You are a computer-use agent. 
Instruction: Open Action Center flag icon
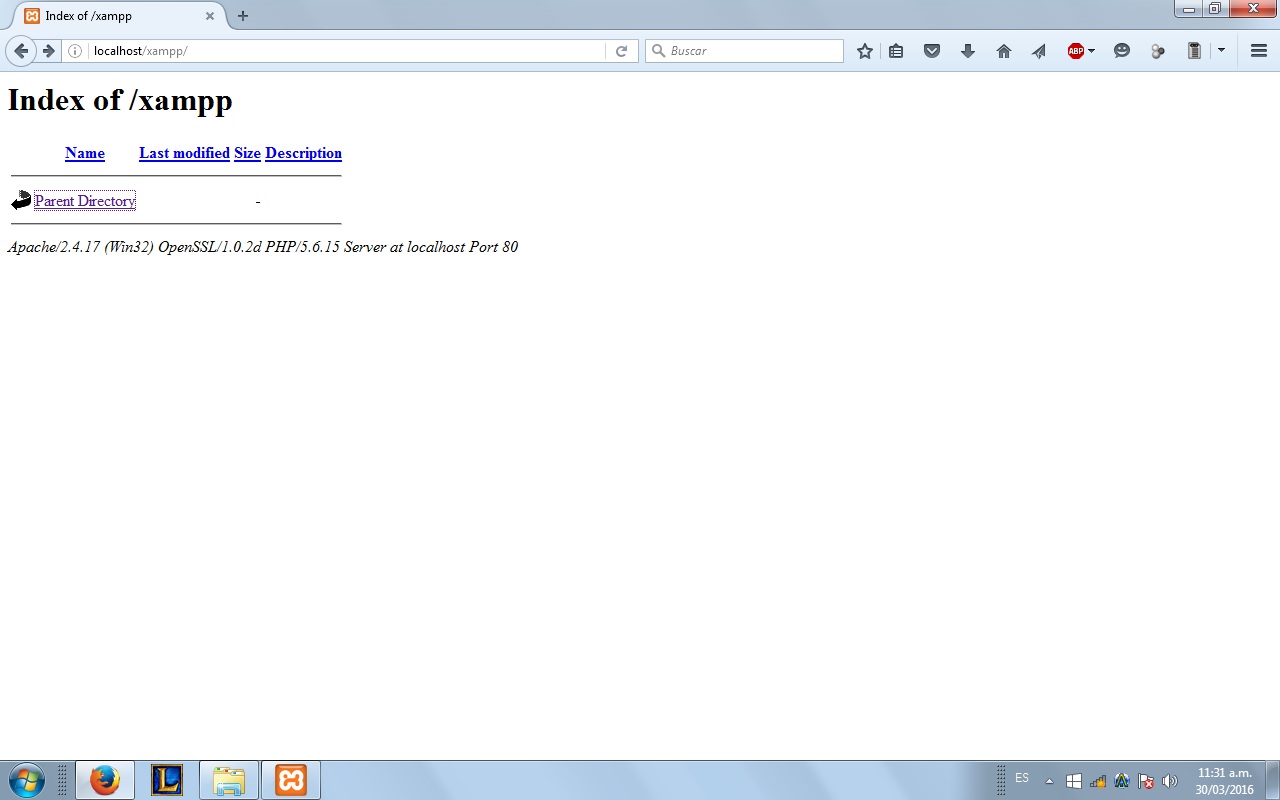point(1146,781)
